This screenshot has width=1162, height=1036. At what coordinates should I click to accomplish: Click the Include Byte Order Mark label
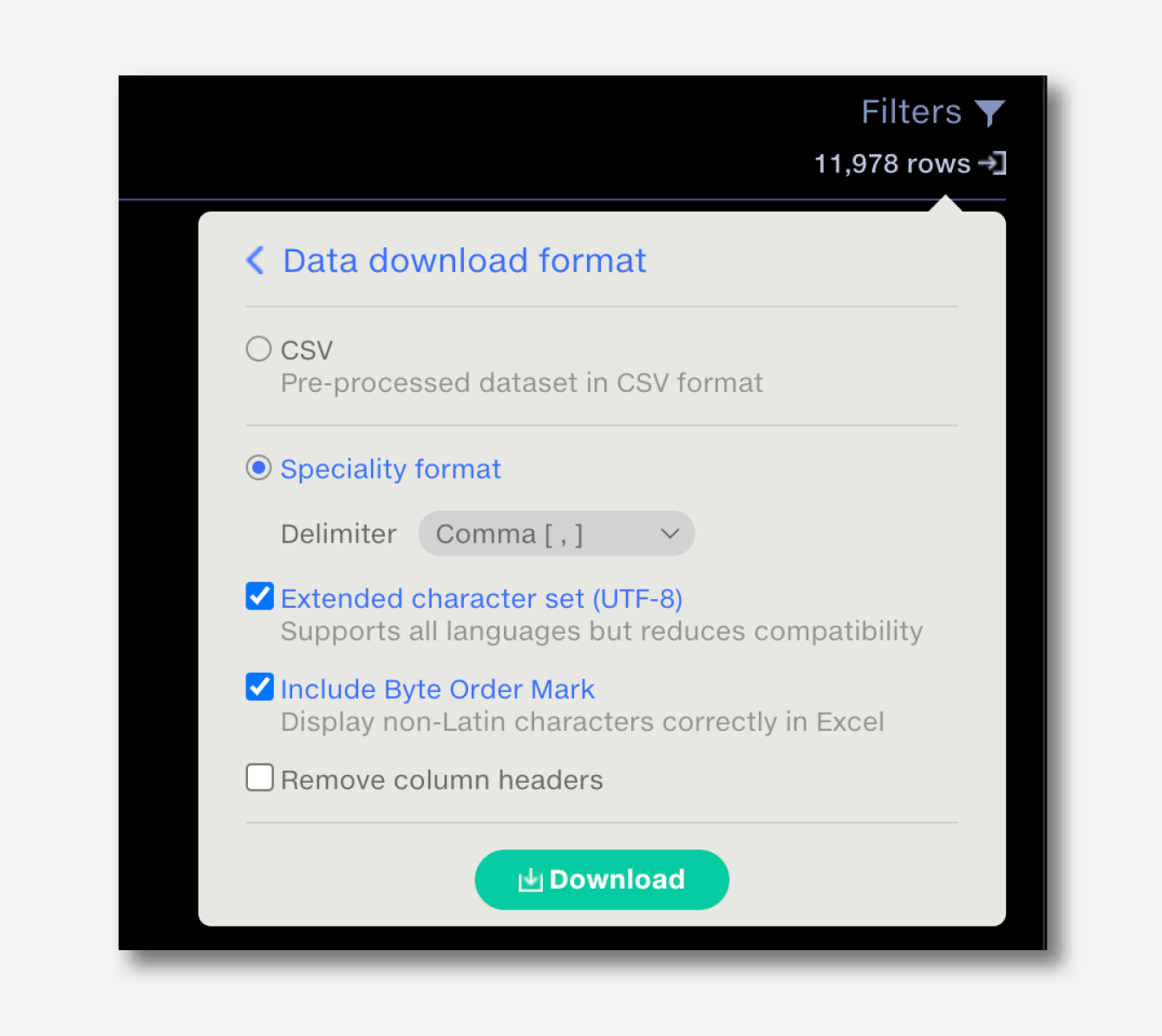[x=438, y=689]
